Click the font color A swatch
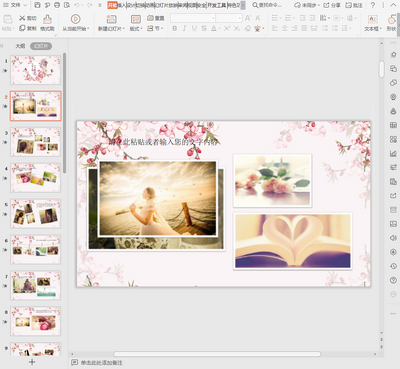The image size is (400, 369). point(214,29)
